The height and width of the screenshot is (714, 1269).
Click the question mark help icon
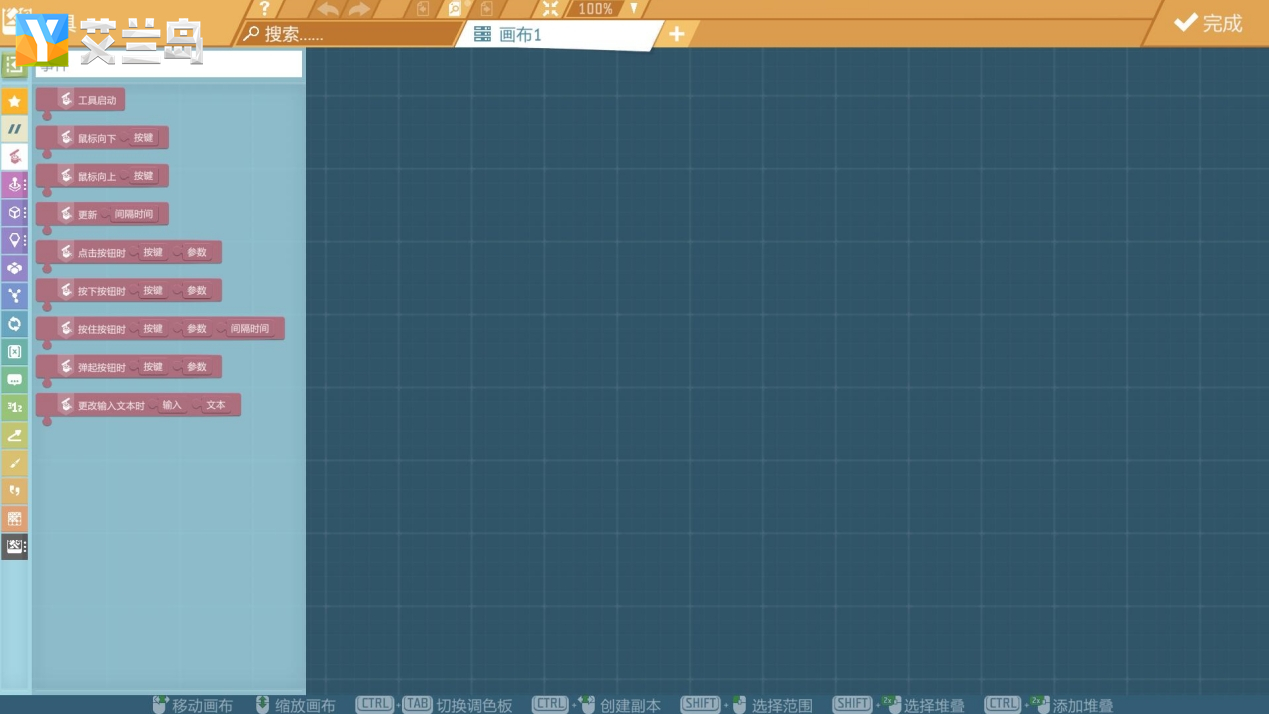(264, 8)
